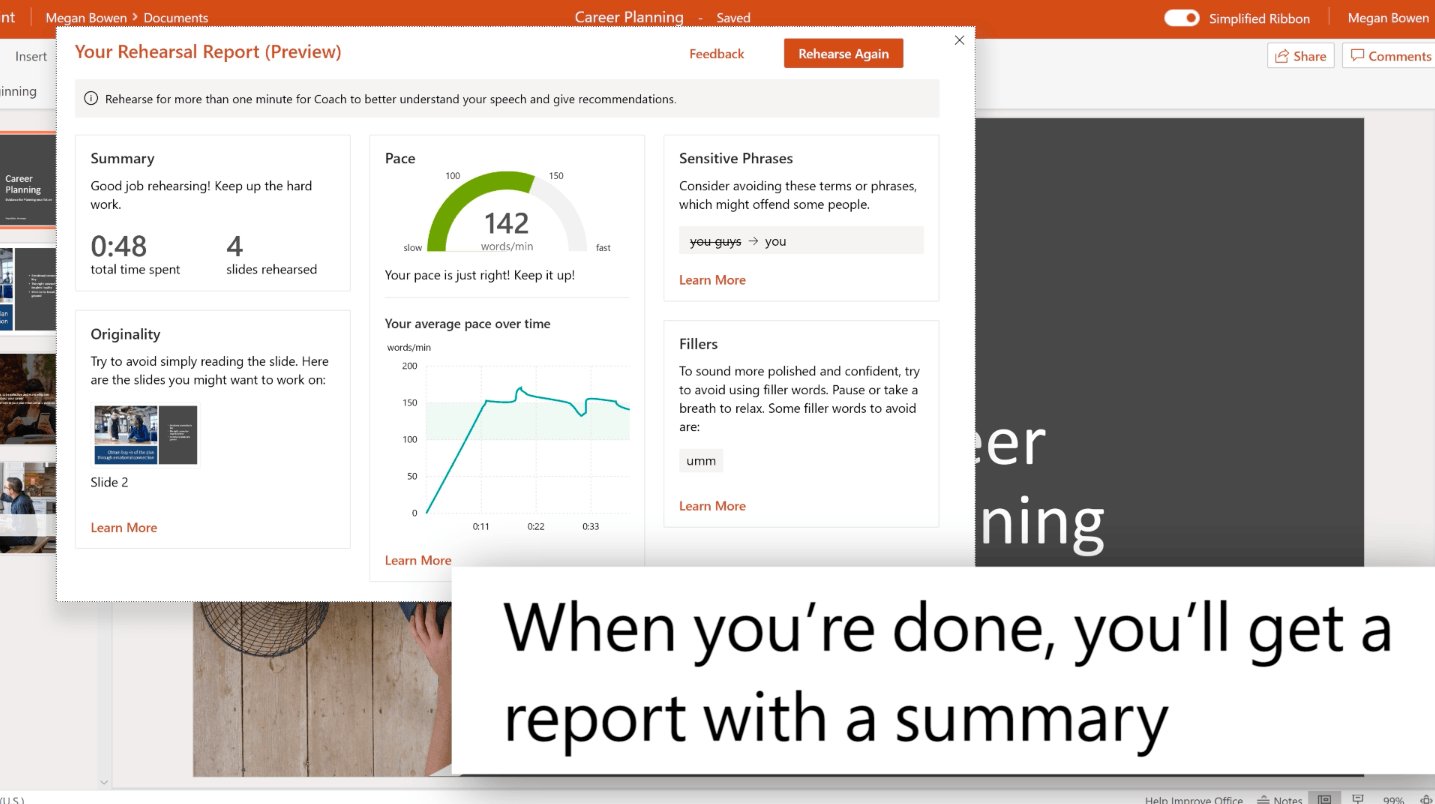Switch to Normal view in status bar

tap(1325, 799)
